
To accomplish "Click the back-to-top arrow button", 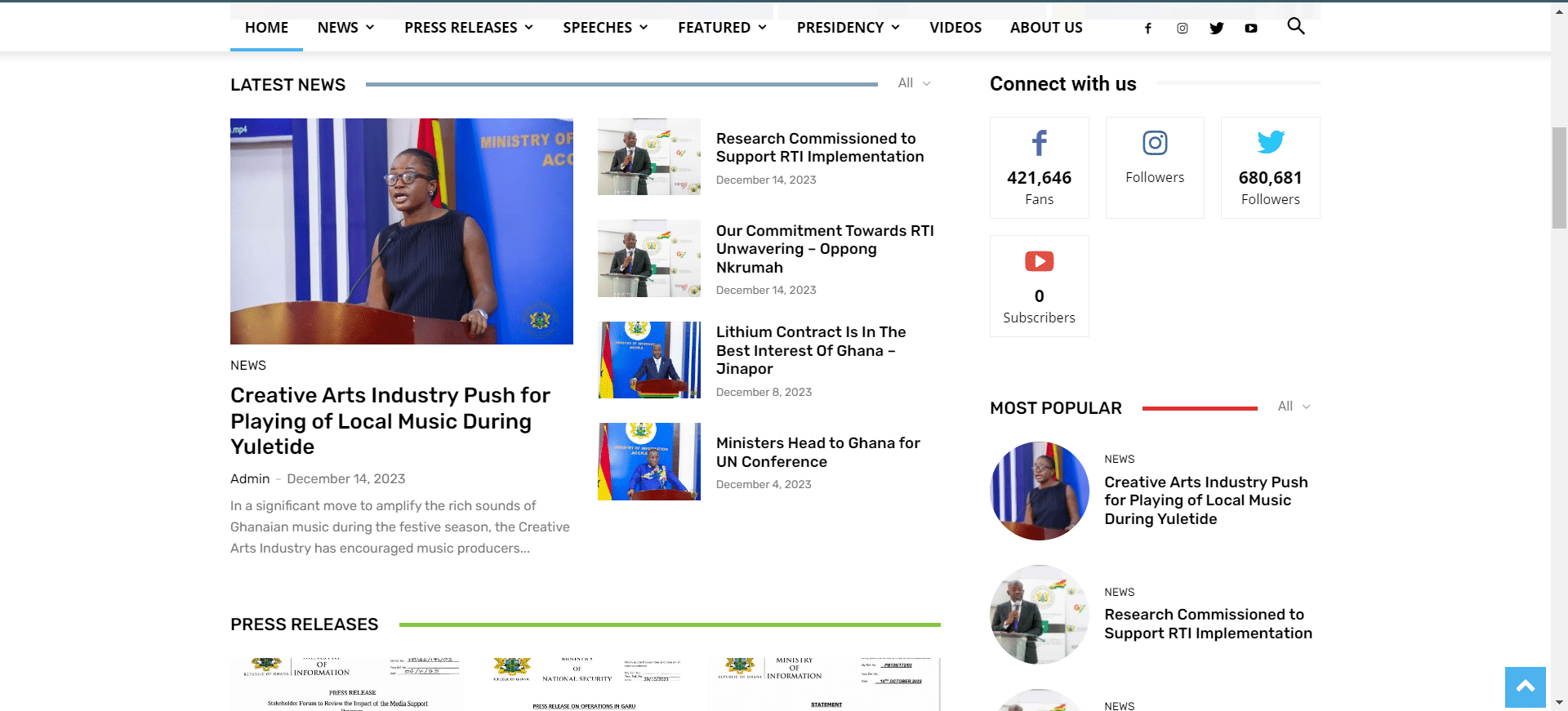I will (x=1525, y=687).
